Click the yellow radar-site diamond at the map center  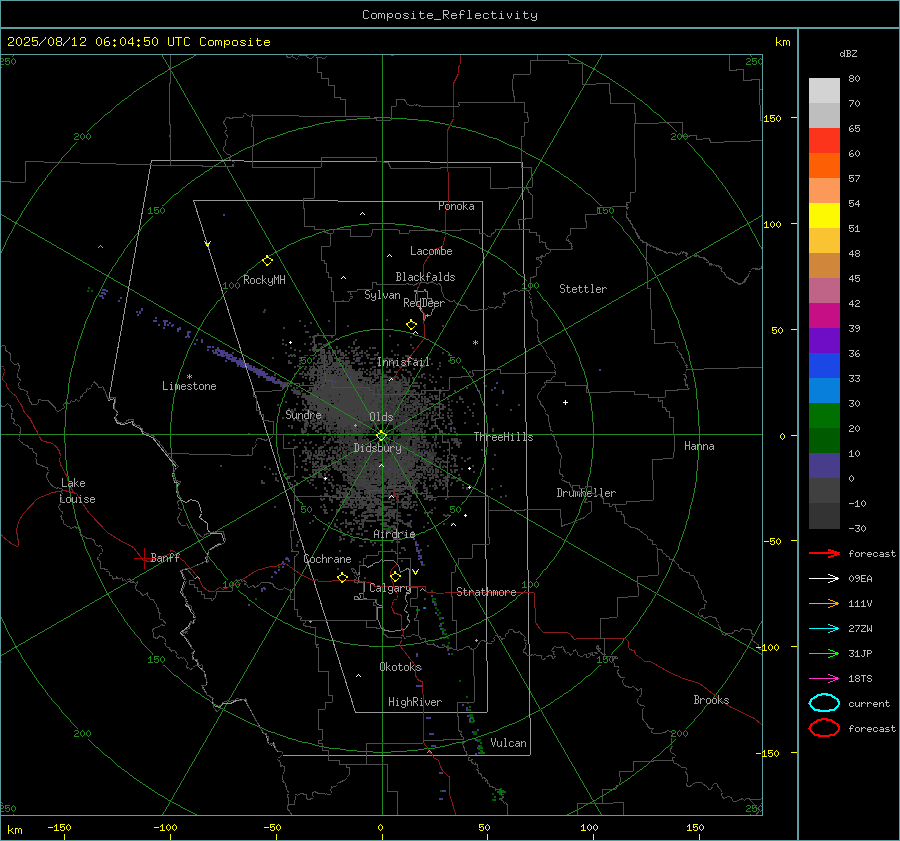[381, 436]
